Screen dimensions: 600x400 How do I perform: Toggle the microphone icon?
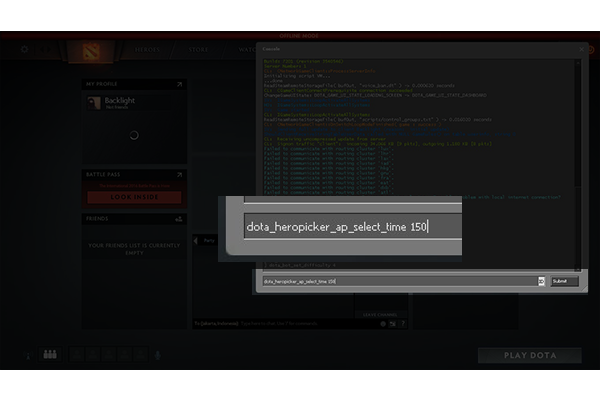coord(158,356)
